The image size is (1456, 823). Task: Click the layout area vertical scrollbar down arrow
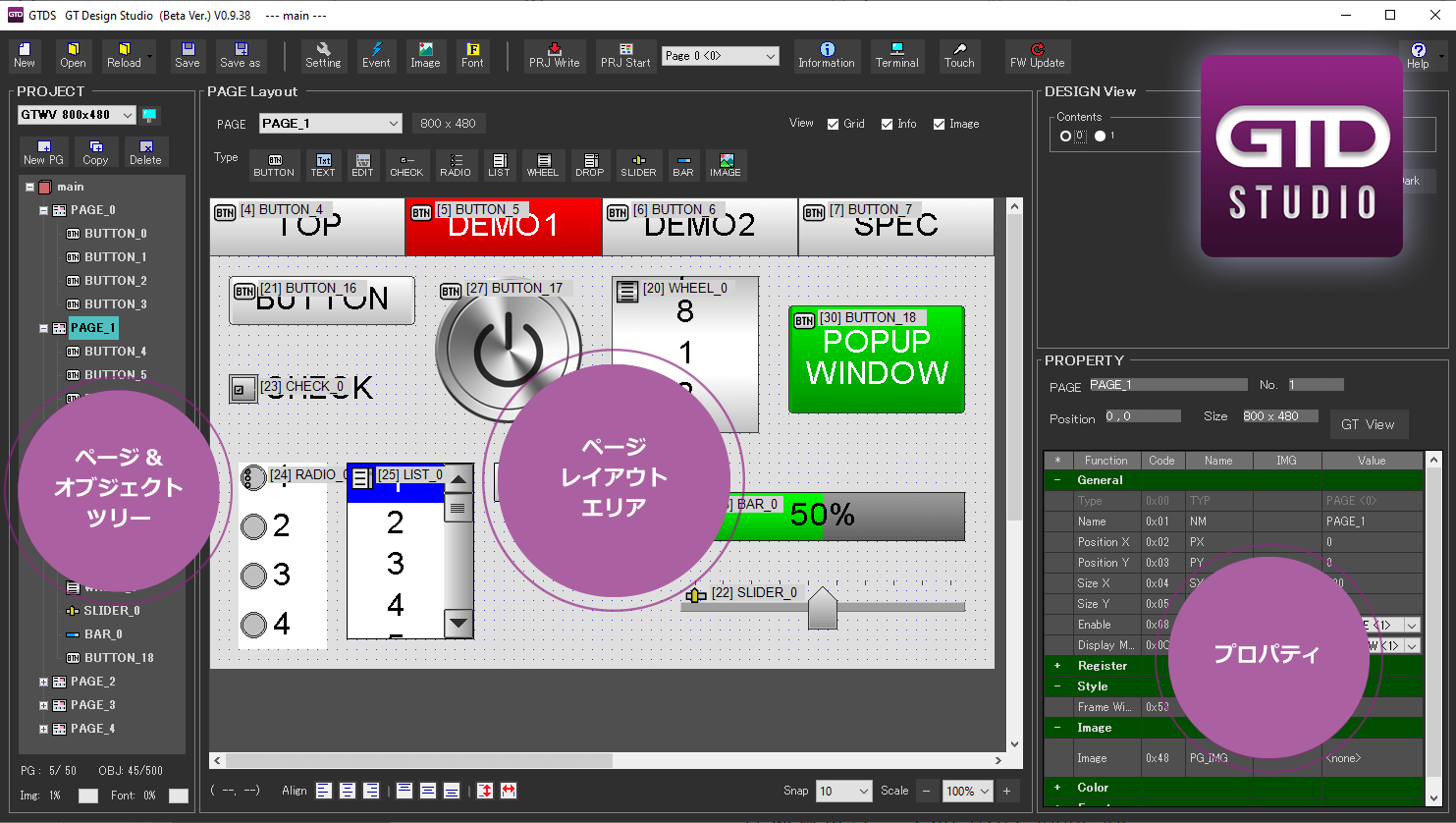(1015, 744)
